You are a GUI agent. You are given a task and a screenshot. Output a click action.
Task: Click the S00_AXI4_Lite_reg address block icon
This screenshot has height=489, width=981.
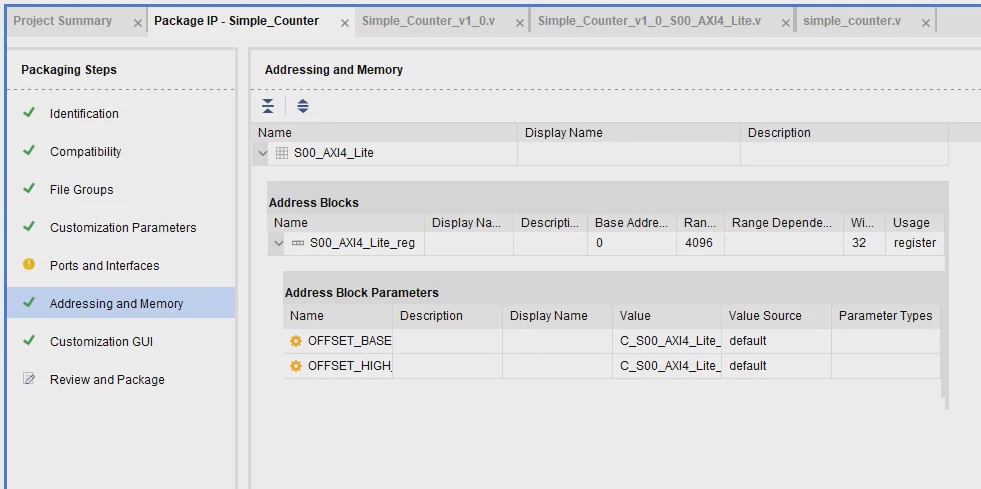pos(298,243)
